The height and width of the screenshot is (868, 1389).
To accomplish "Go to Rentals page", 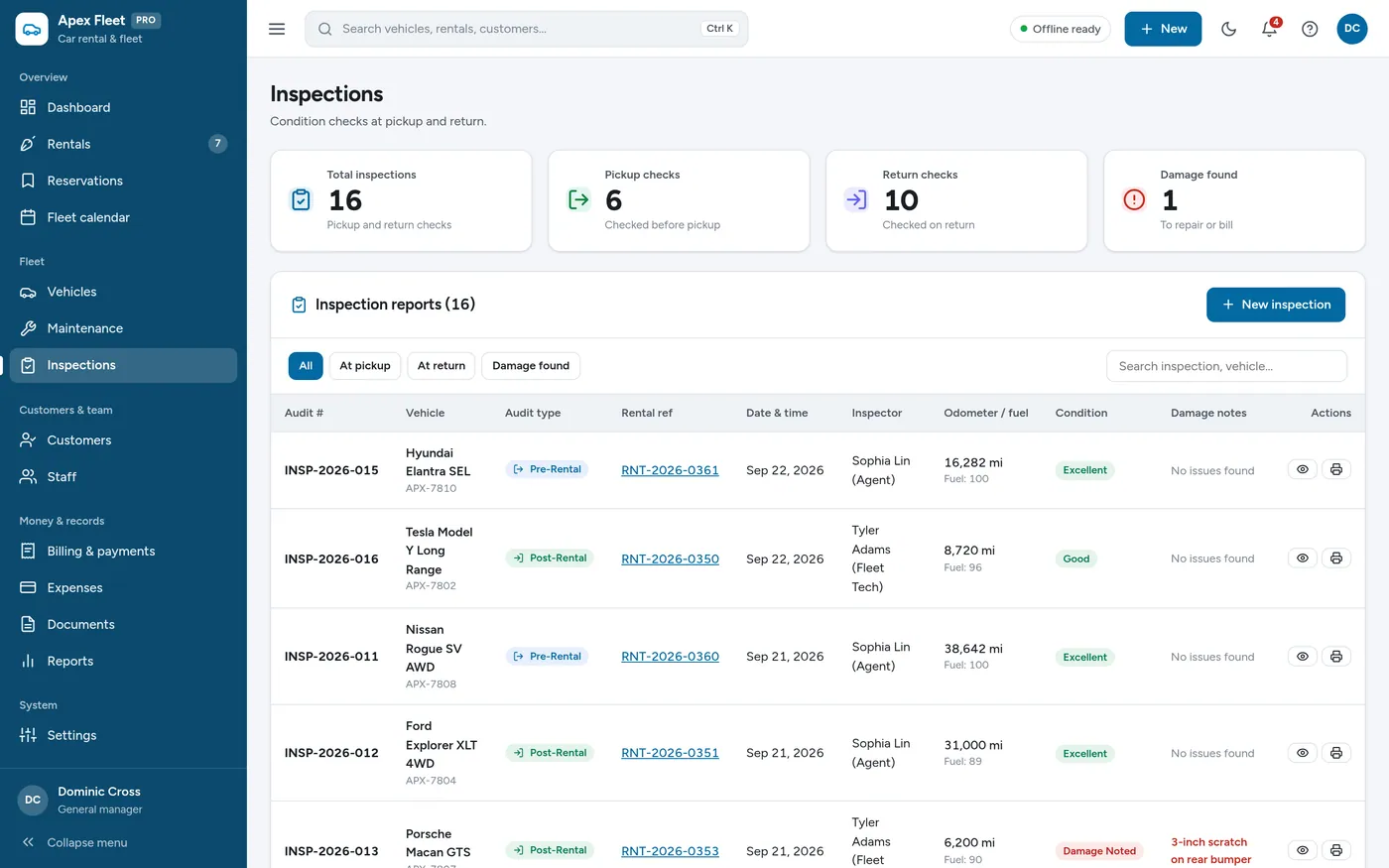I will [x=123, y=144].
